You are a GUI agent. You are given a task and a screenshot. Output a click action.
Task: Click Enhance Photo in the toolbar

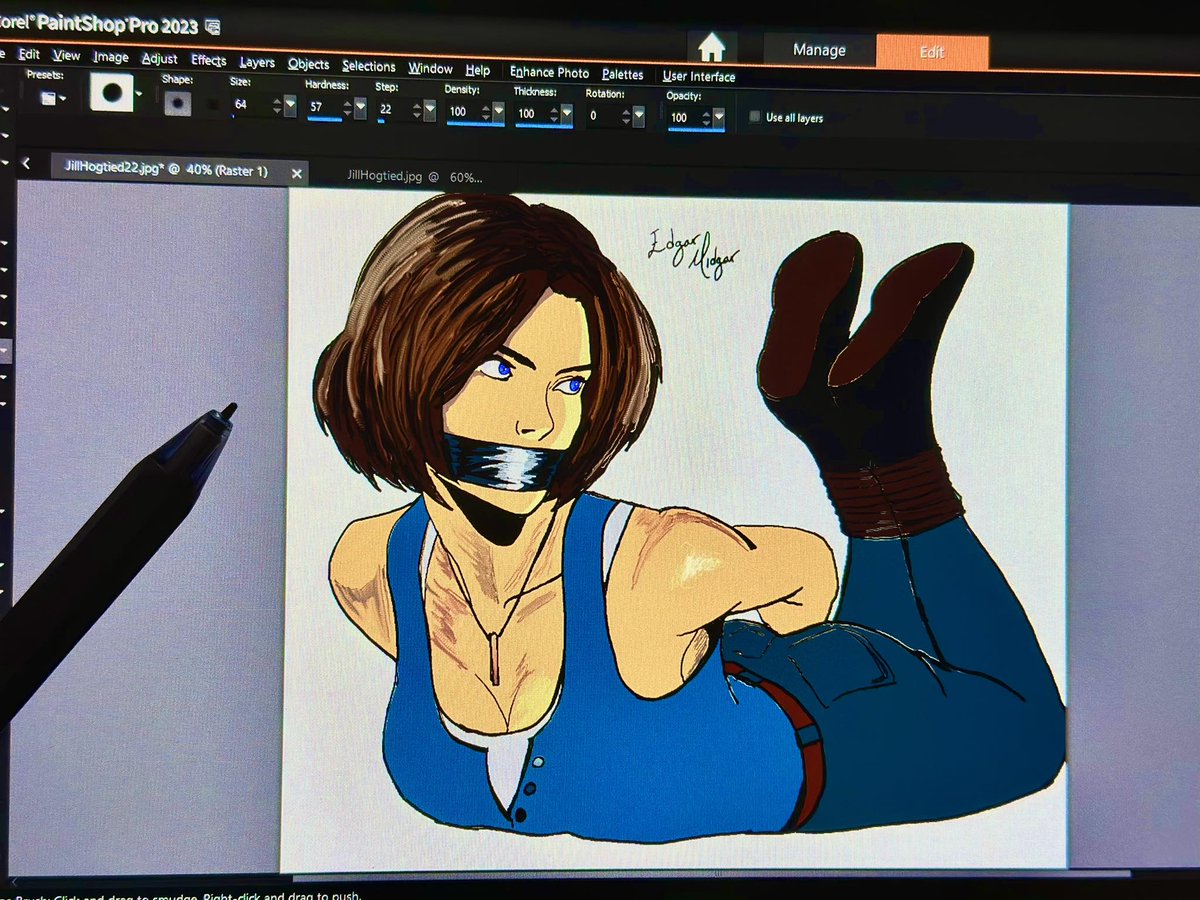pos(549,72)
